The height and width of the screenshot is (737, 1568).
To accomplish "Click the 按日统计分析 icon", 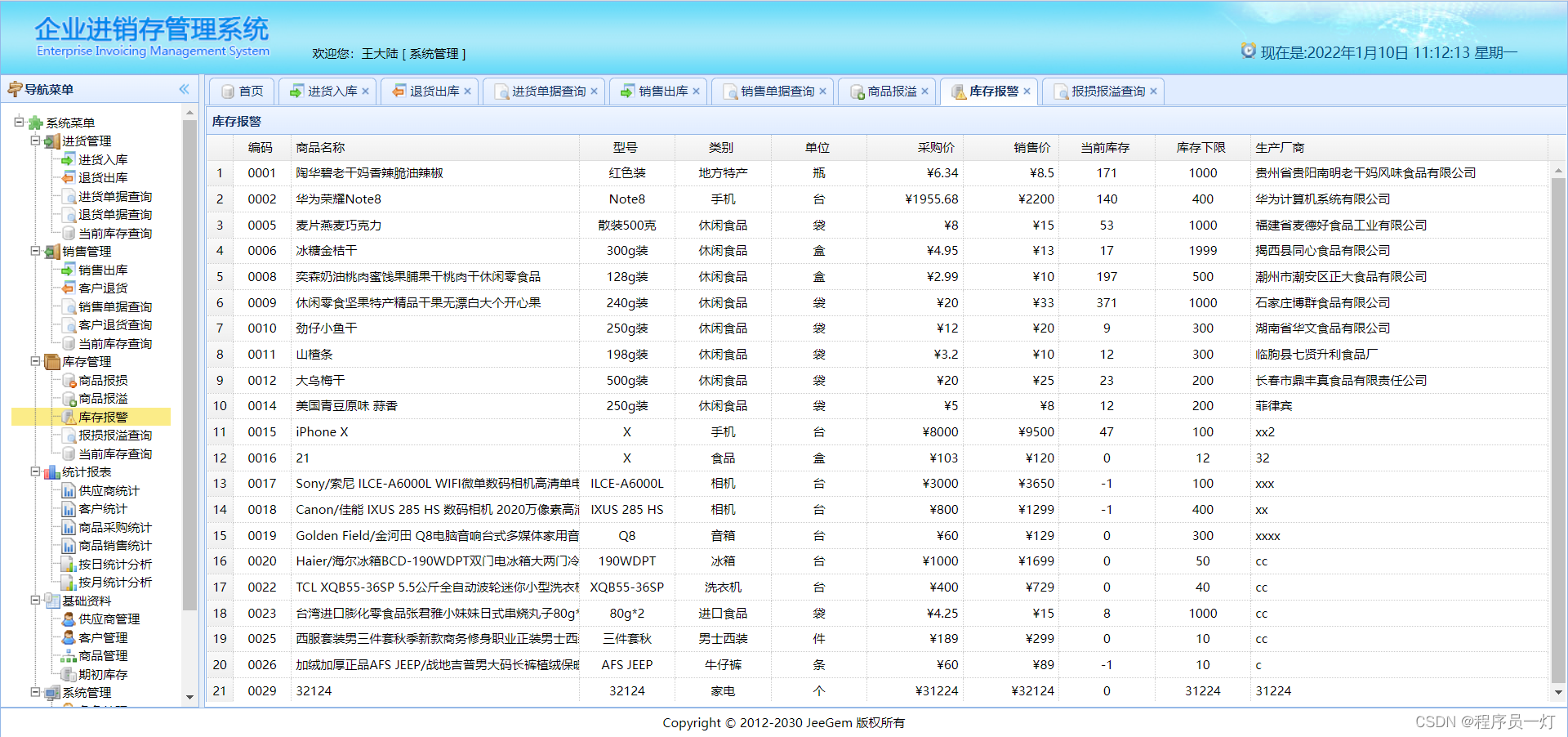I will coord(69,564).
